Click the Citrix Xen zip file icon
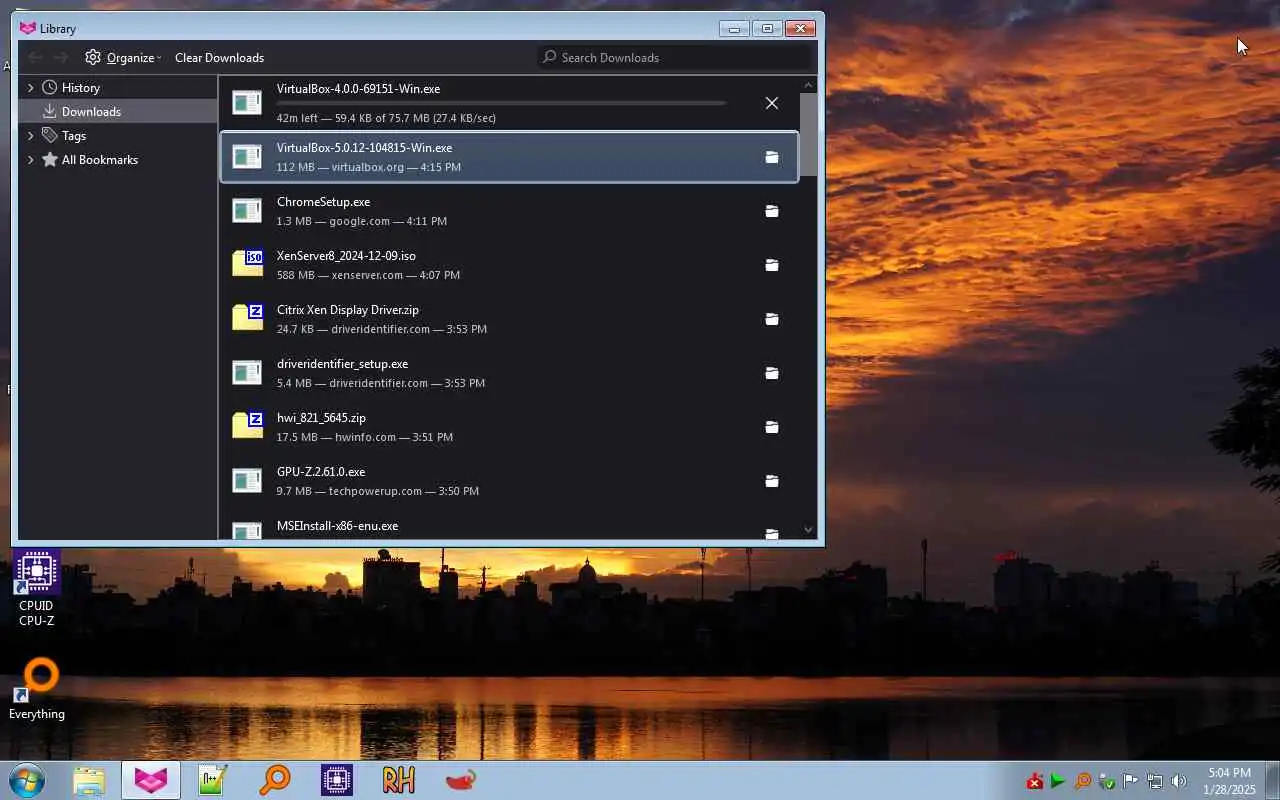This screenshot has height=800, width=1280. click(x=247, y=317)
